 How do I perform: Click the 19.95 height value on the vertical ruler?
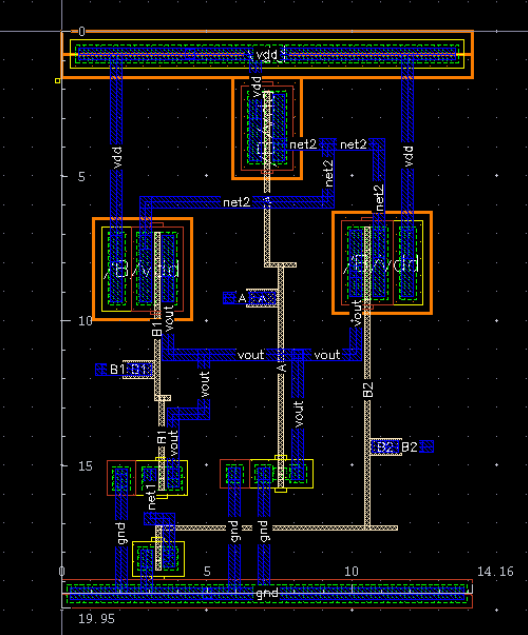(96, 619)
